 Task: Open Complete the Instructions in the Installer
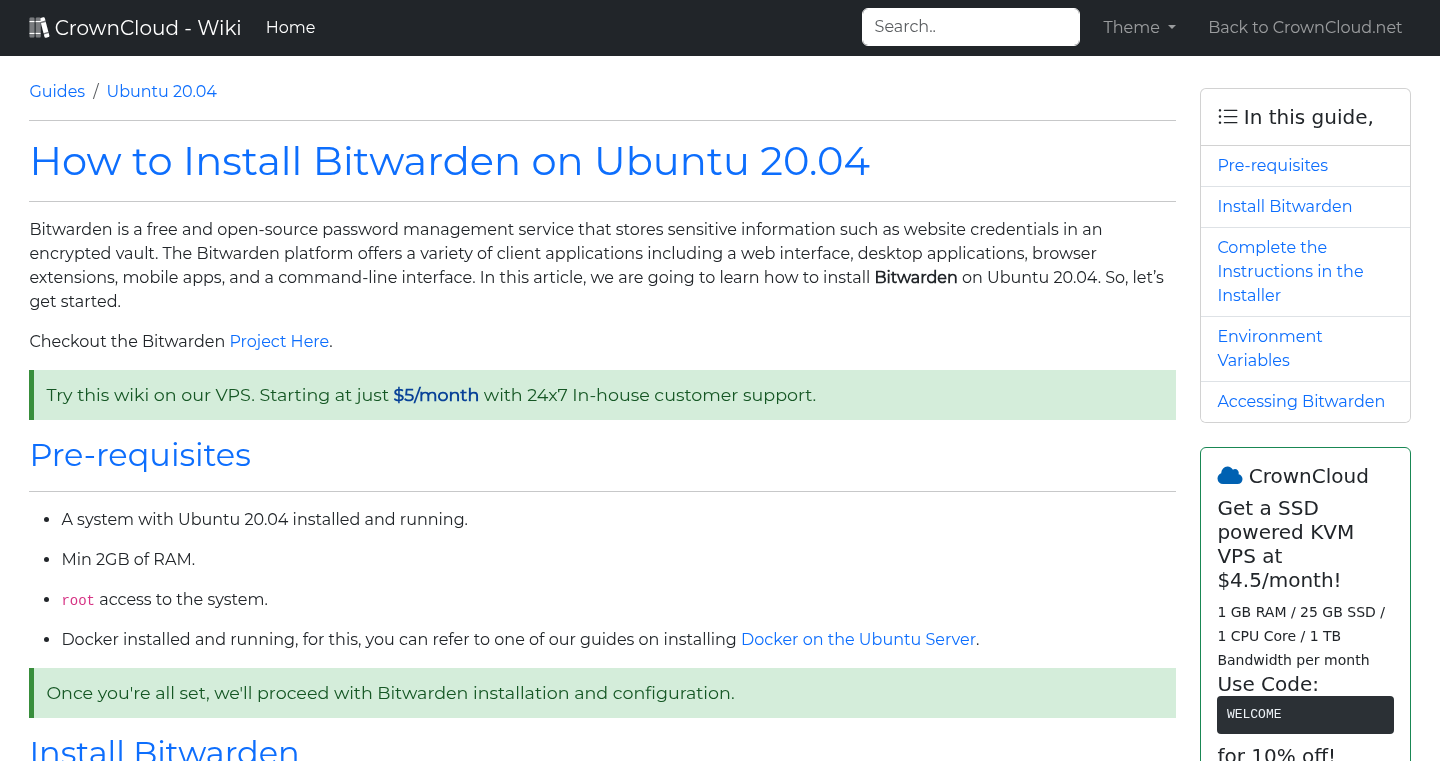point(1290,271)
